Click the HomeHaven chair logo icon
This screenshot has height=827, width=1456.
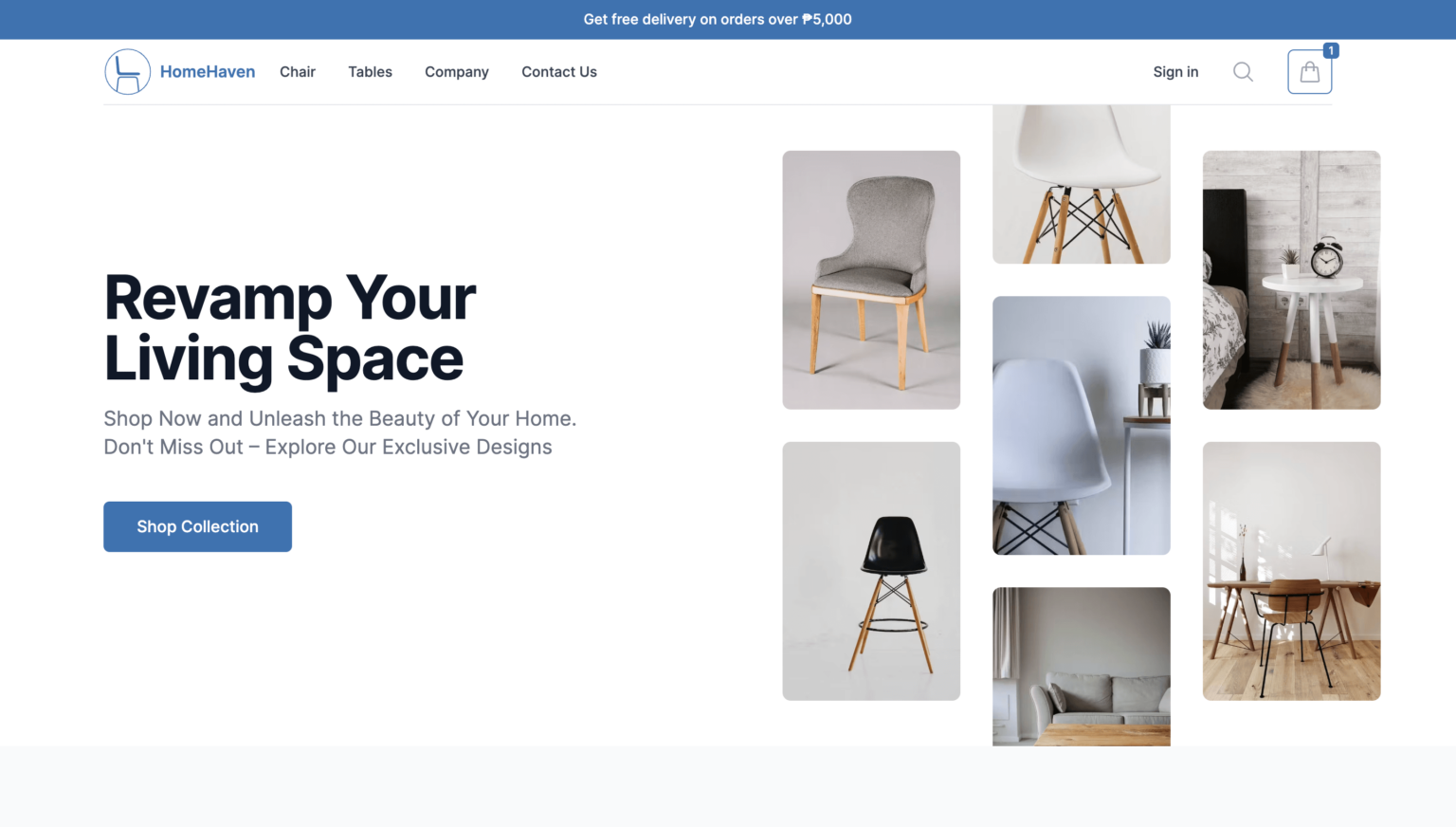click(x=128, y=72)
